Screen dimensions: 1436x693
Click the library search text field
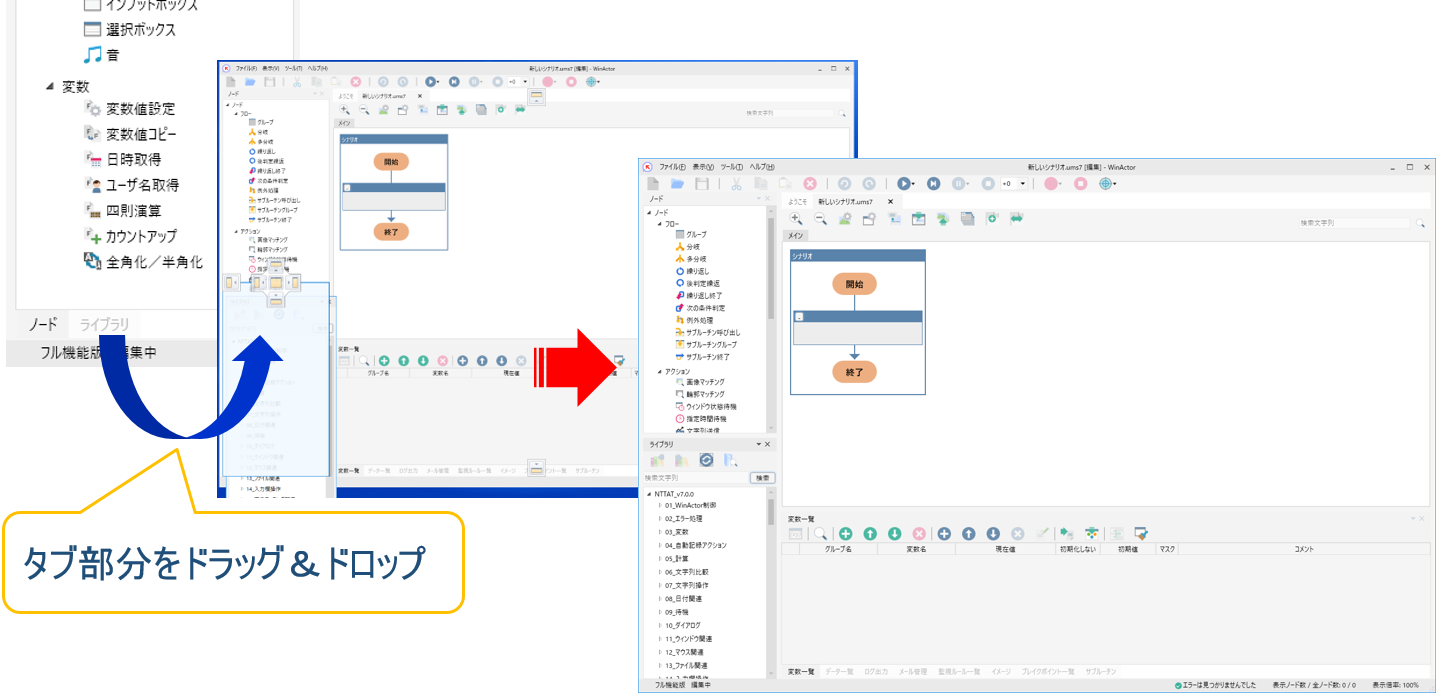pyautogui.click(x=695, y=478)
